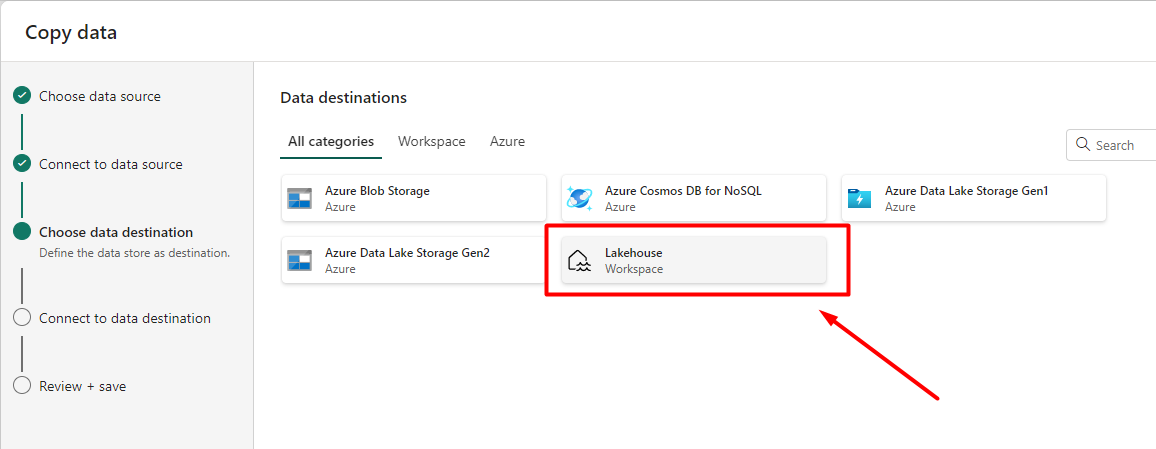Show only Azure destinations tab
This screenshot has height=449, width=1156.
(x=507, y=142)
